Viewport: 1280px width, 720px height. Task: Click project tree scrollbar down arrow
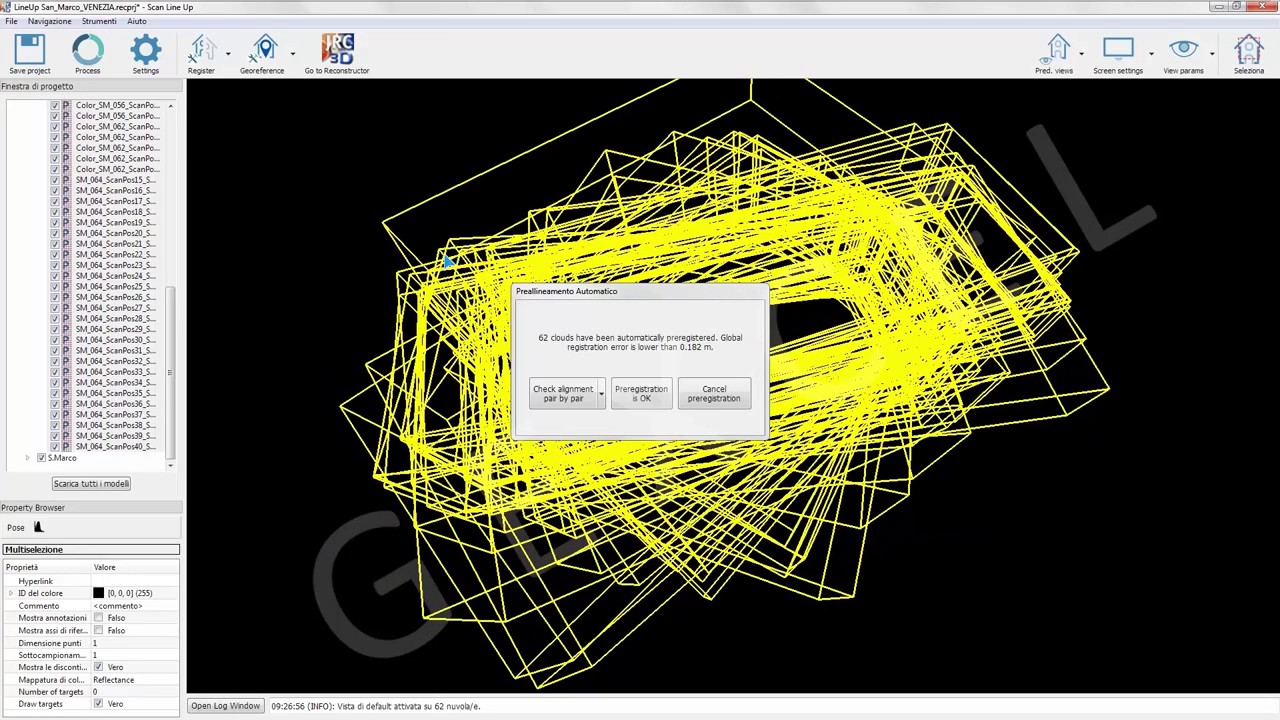tap(170, 465)
